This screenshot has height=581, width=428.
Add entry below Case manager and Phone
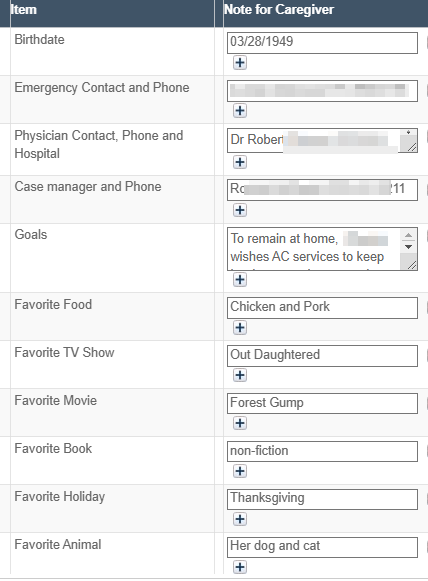pos(240,210)
